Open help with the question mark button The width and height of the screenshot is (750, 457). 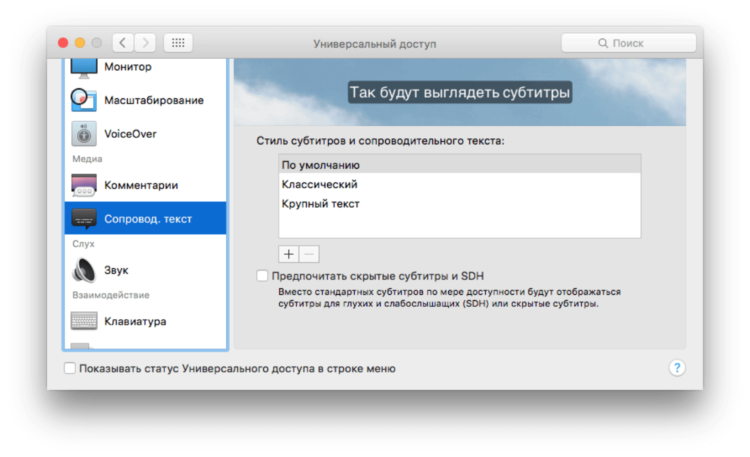click(x=677, y=368)
